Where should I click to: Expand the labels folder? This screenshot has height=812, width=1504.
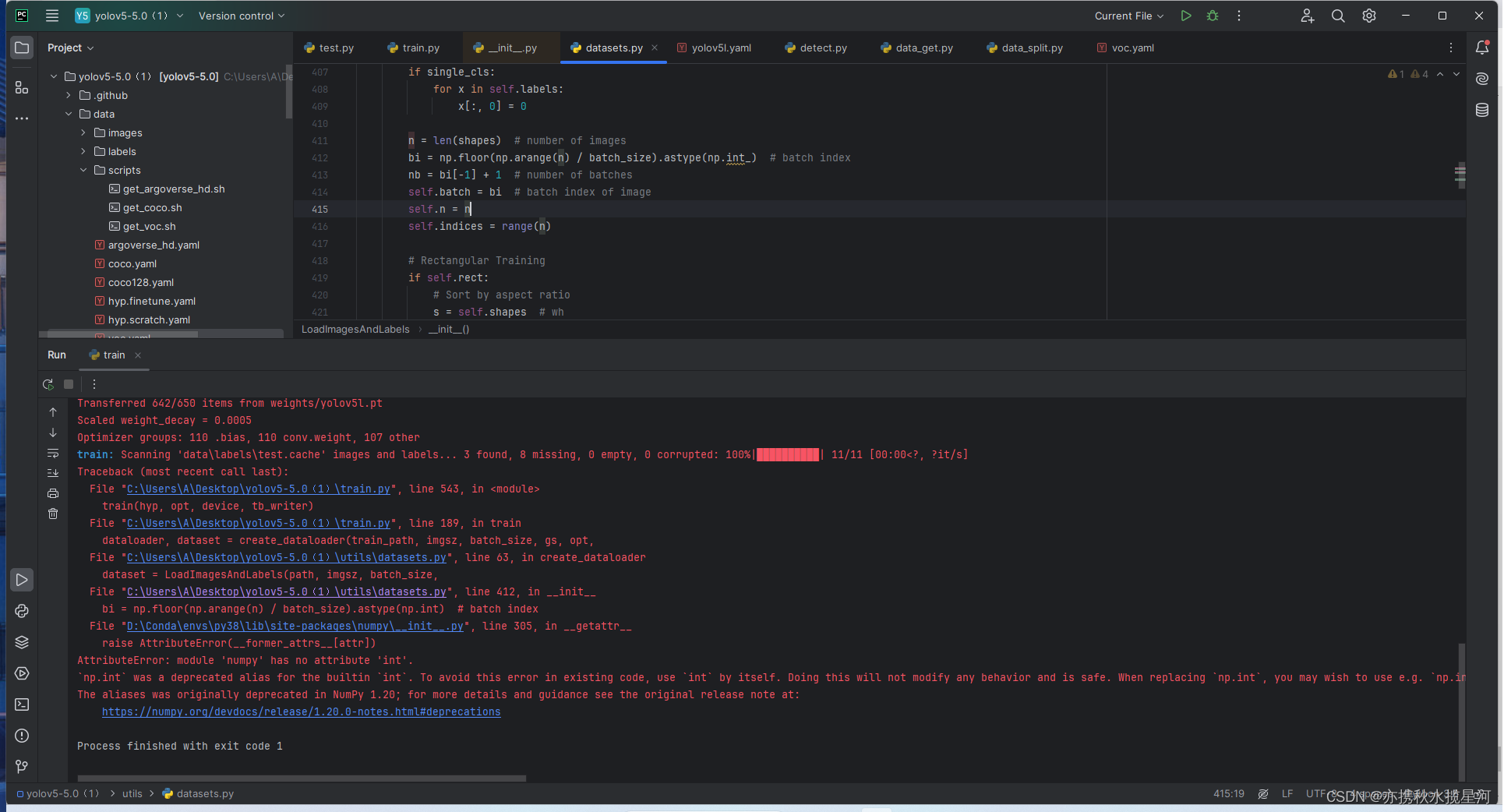[83, 151]
